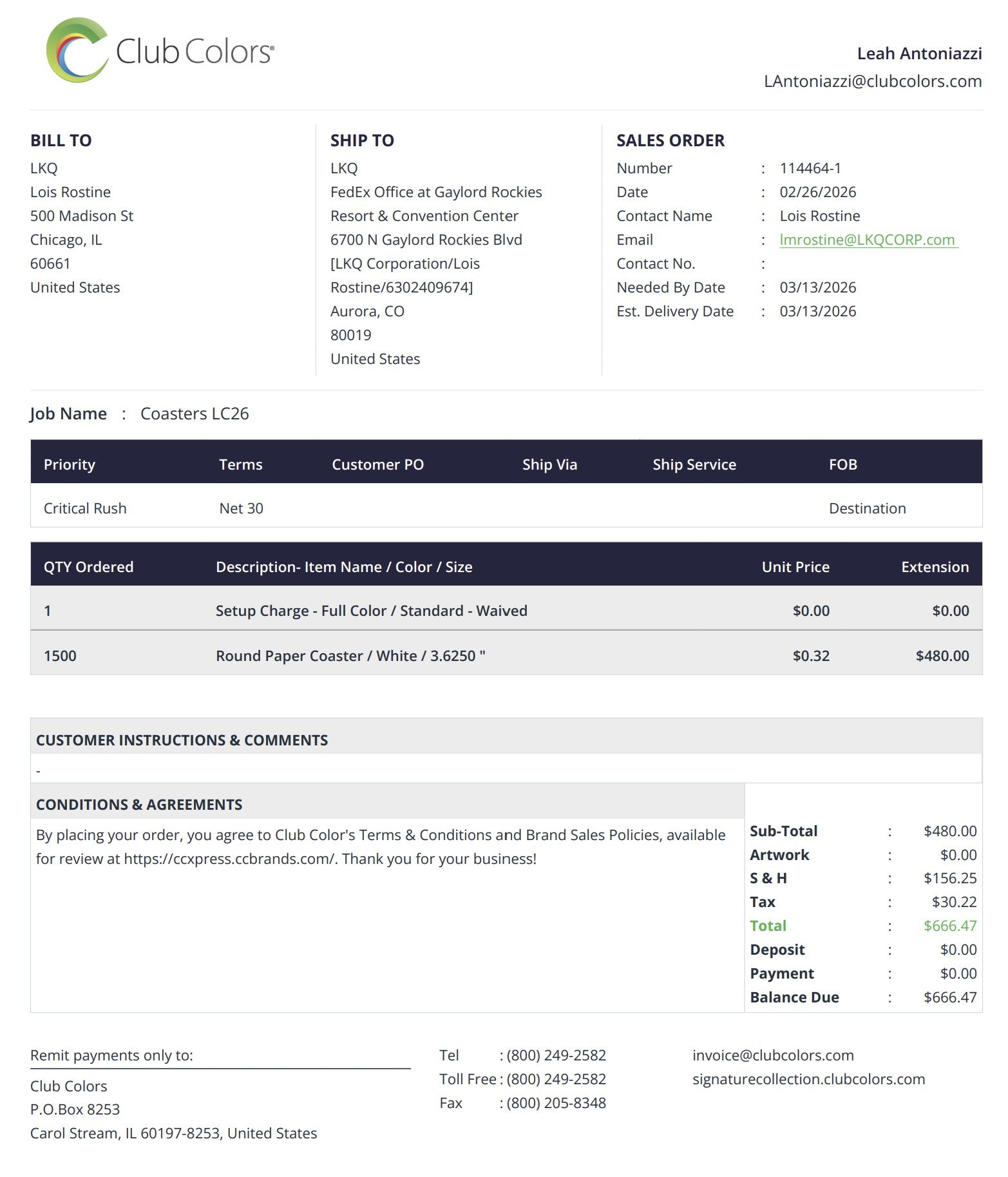1008x1177 pixels.
Task: Select the sales order number 114464-1
Action: tap(810, 168)
